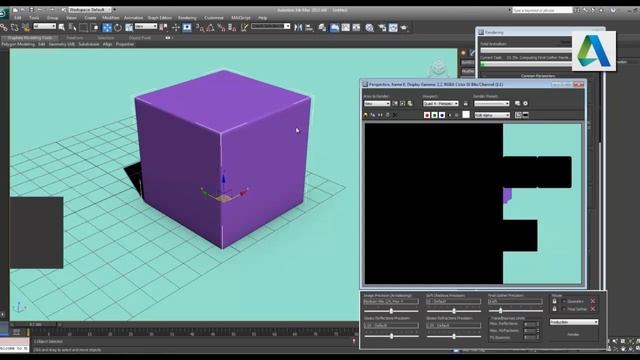Activate the Select and Scale tool
Screen dimensions: 640x360
coord(129,27)
